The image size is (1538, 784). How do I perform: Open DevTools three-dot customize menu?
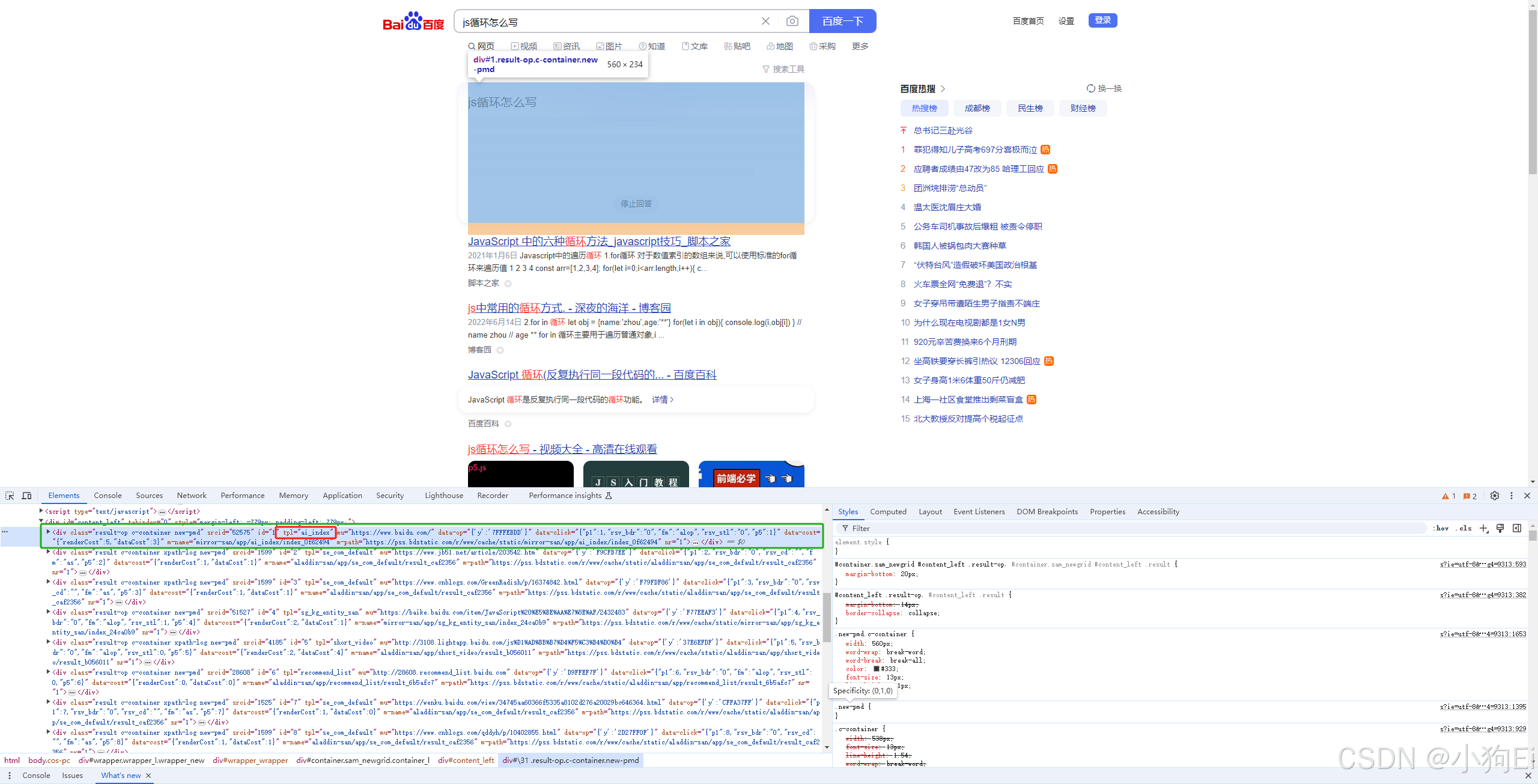1512,496
